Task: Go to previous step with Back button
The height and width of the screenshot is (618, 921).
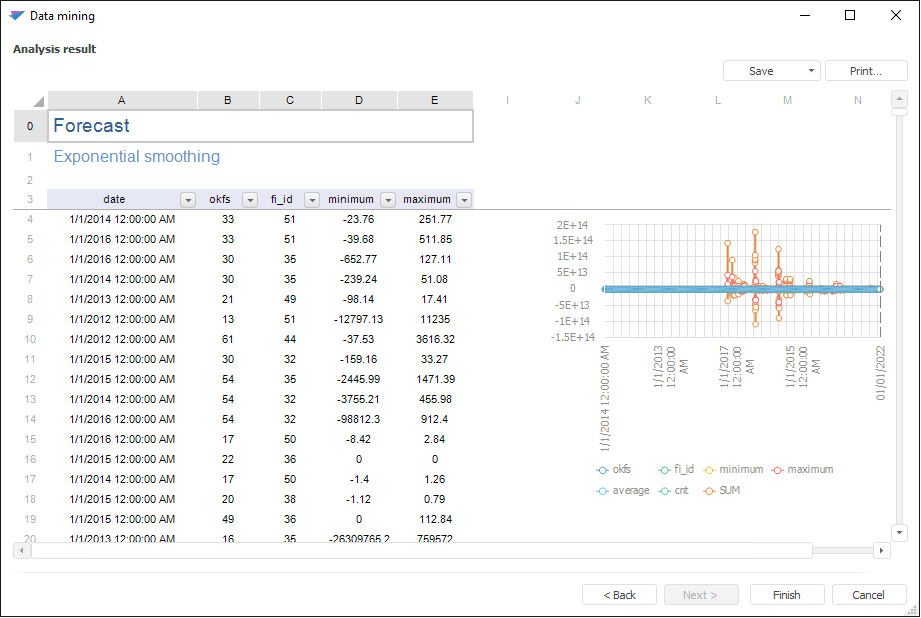Action: pyautogui.click(x=619, y=595)
